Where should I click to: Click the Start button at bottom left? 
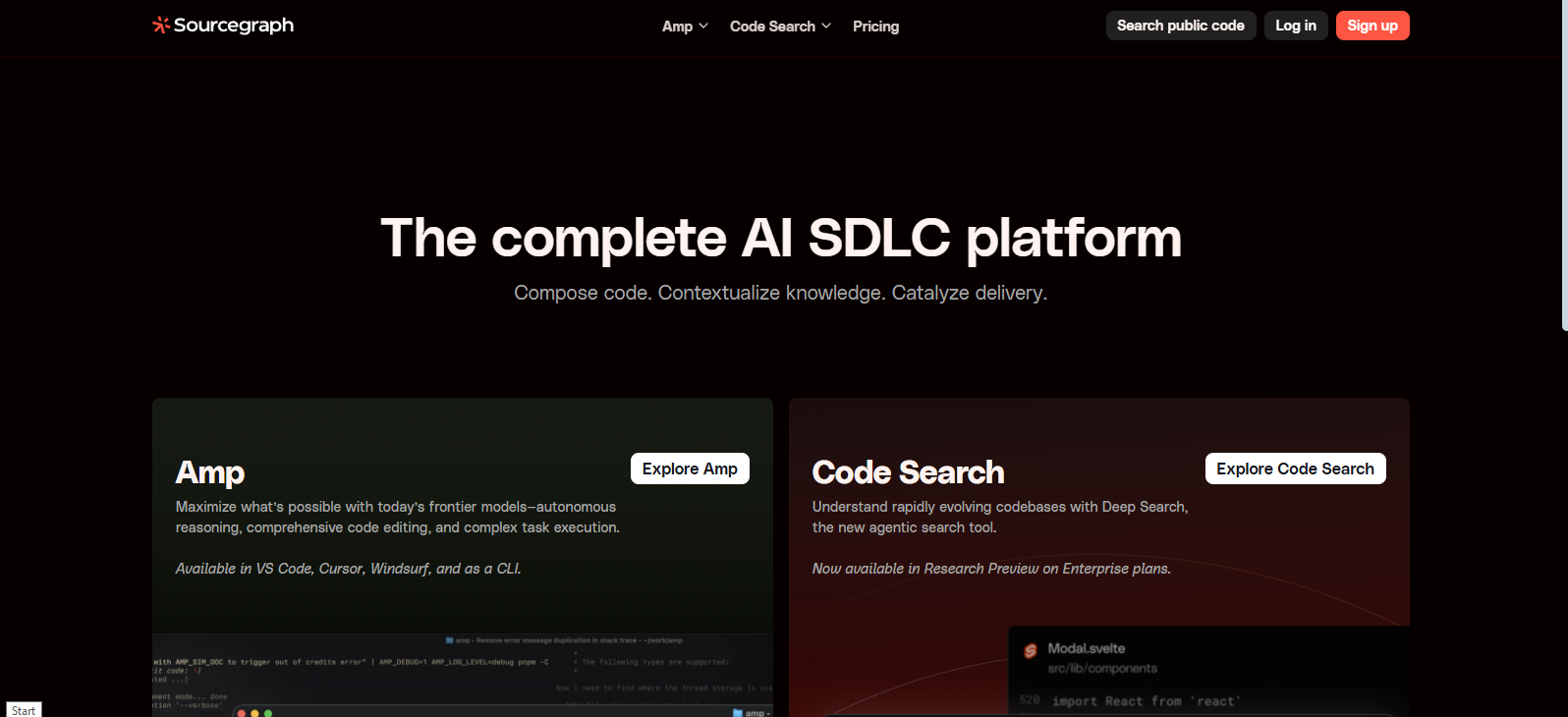click(24, 710)
